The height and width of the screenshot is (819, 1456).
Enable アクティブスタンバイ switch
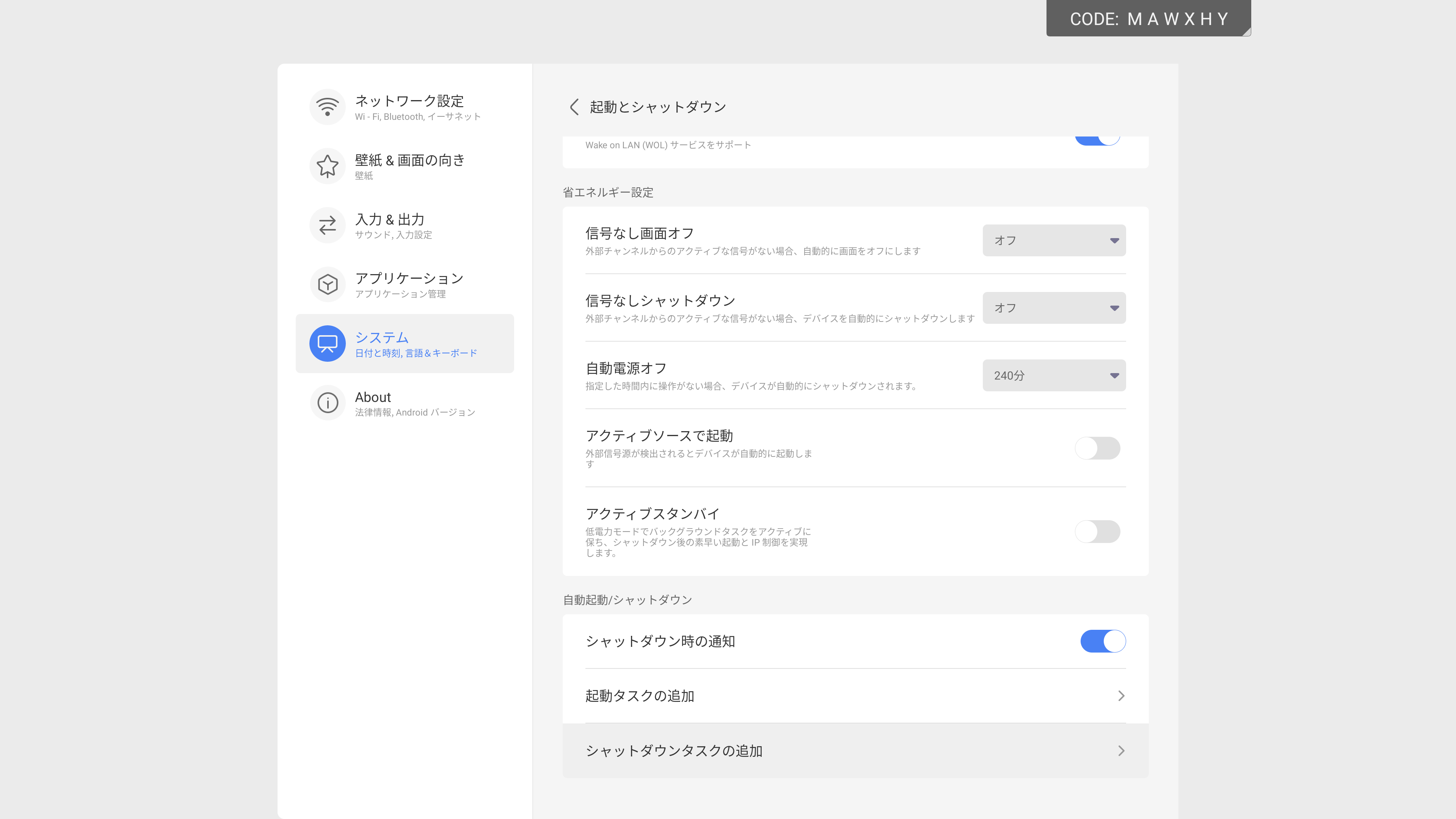coord(1097,531)
